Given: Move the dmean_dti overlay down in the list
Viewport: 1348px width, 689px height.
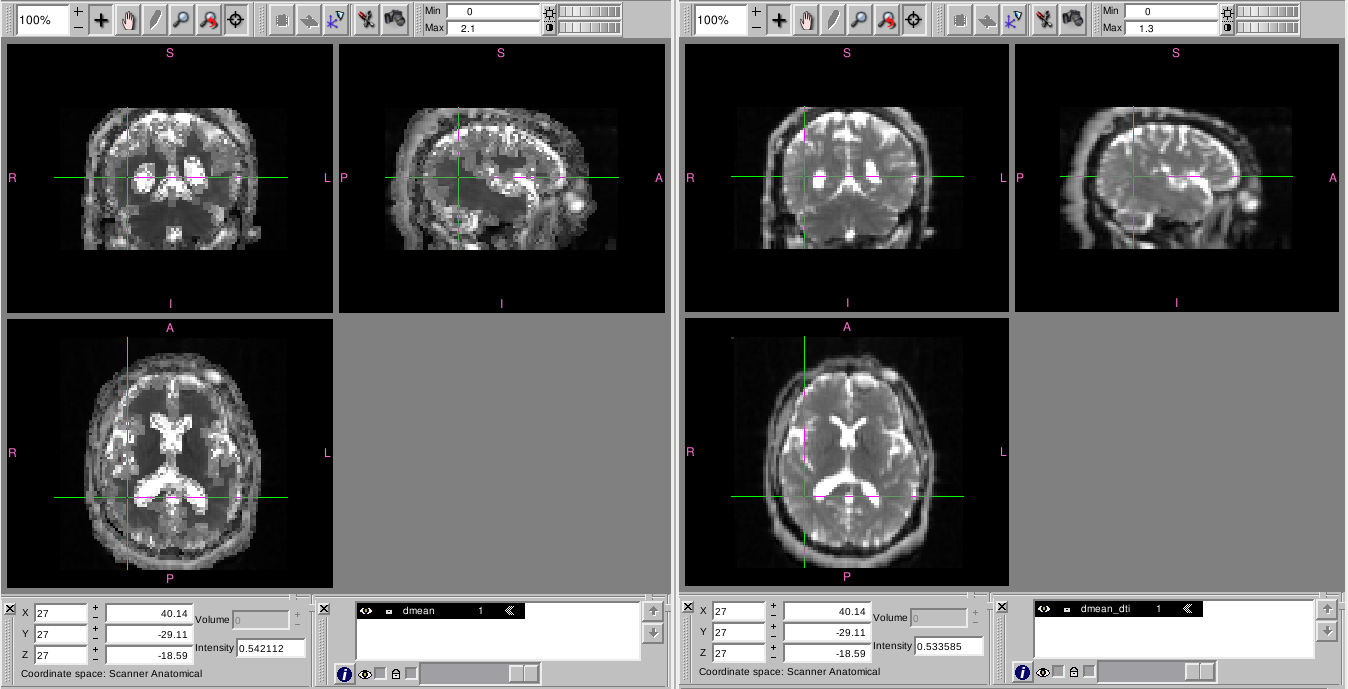Looking at the screenshot, I should [1326, 631].
